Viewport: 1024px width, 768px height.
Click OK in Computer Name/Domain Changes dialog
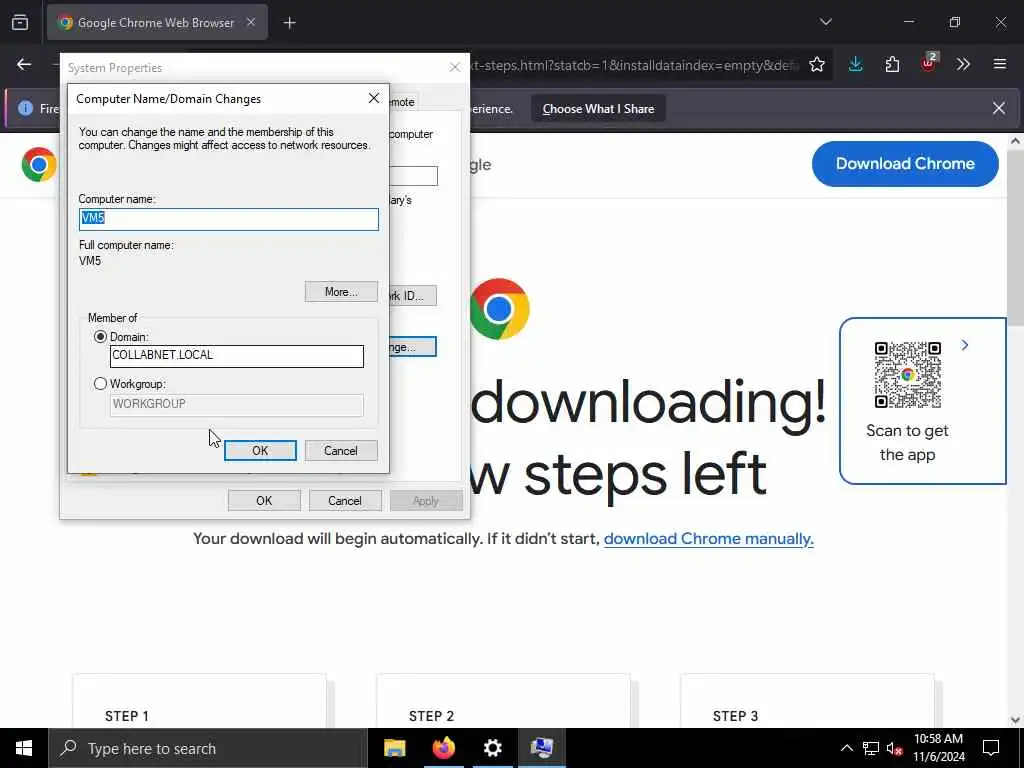[x=260, y=451]
